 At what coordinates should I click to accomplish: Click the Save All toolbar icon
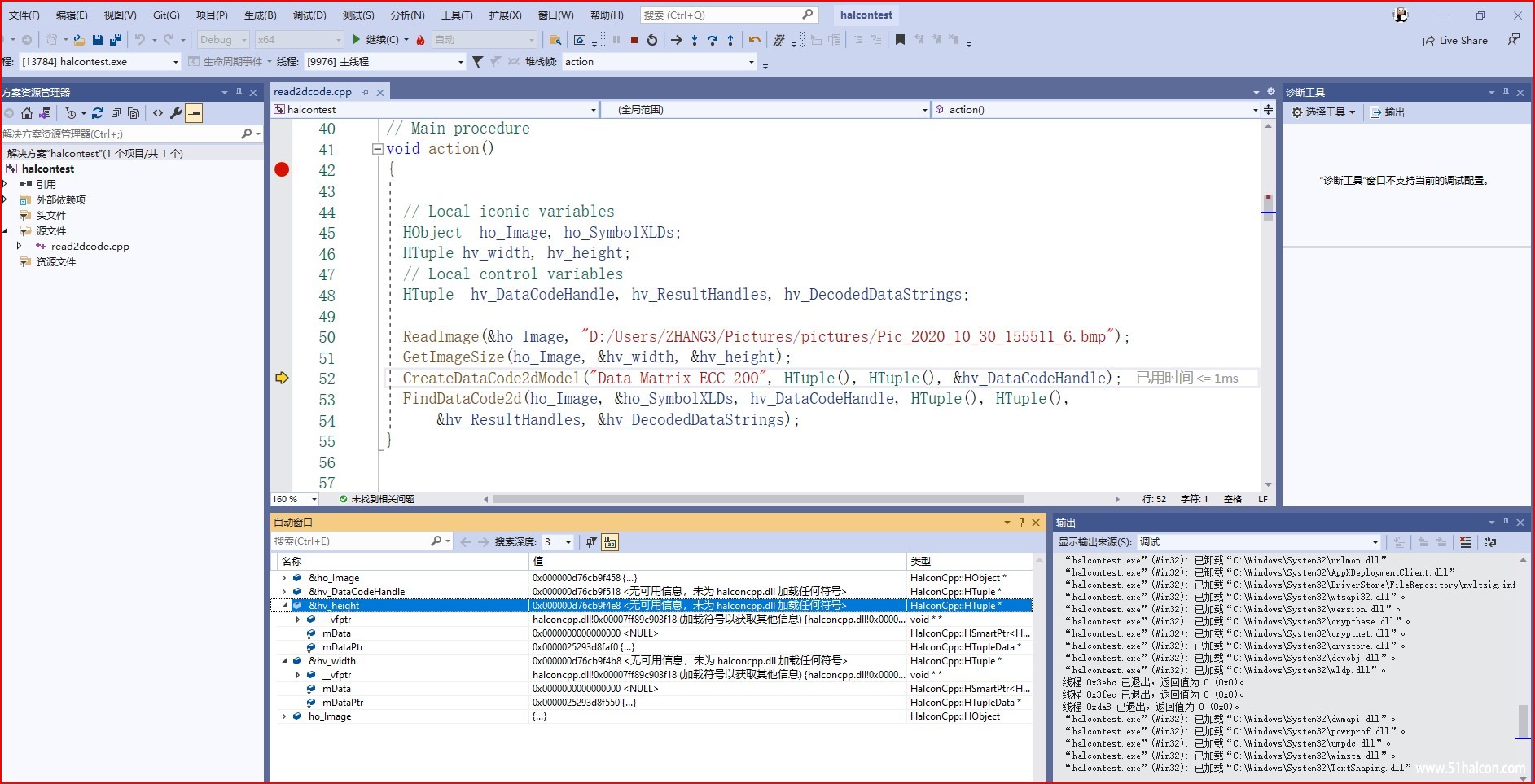116,39
